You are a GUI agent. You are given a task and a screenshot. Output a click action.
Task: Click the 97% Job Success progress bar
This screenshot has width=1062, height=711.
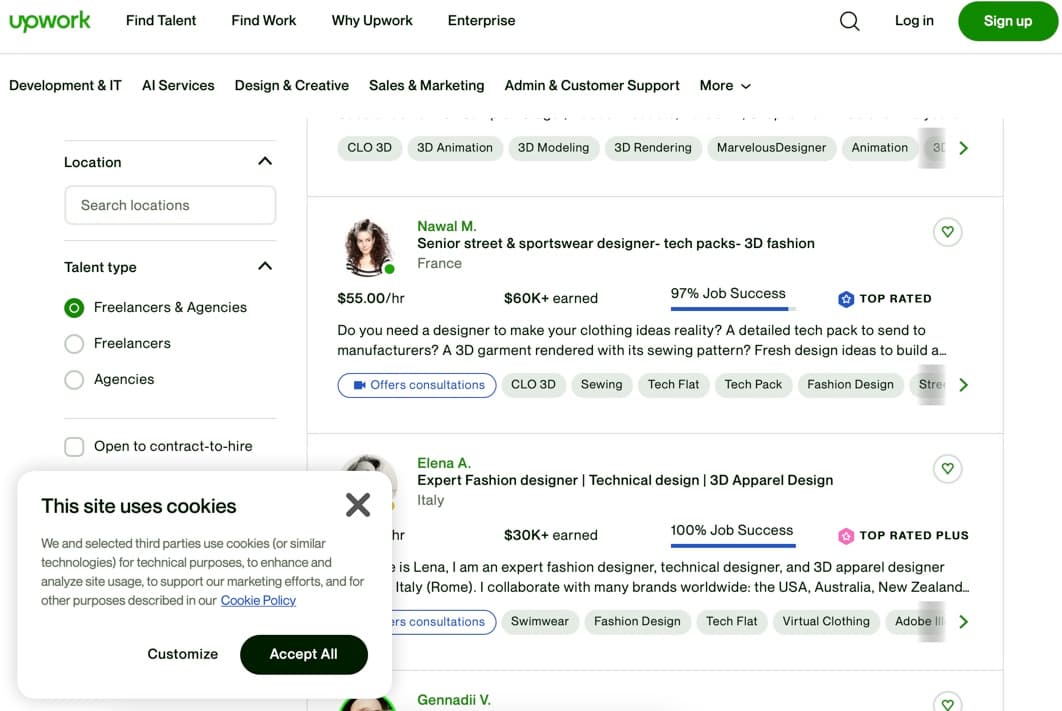[x=732, y=308]
